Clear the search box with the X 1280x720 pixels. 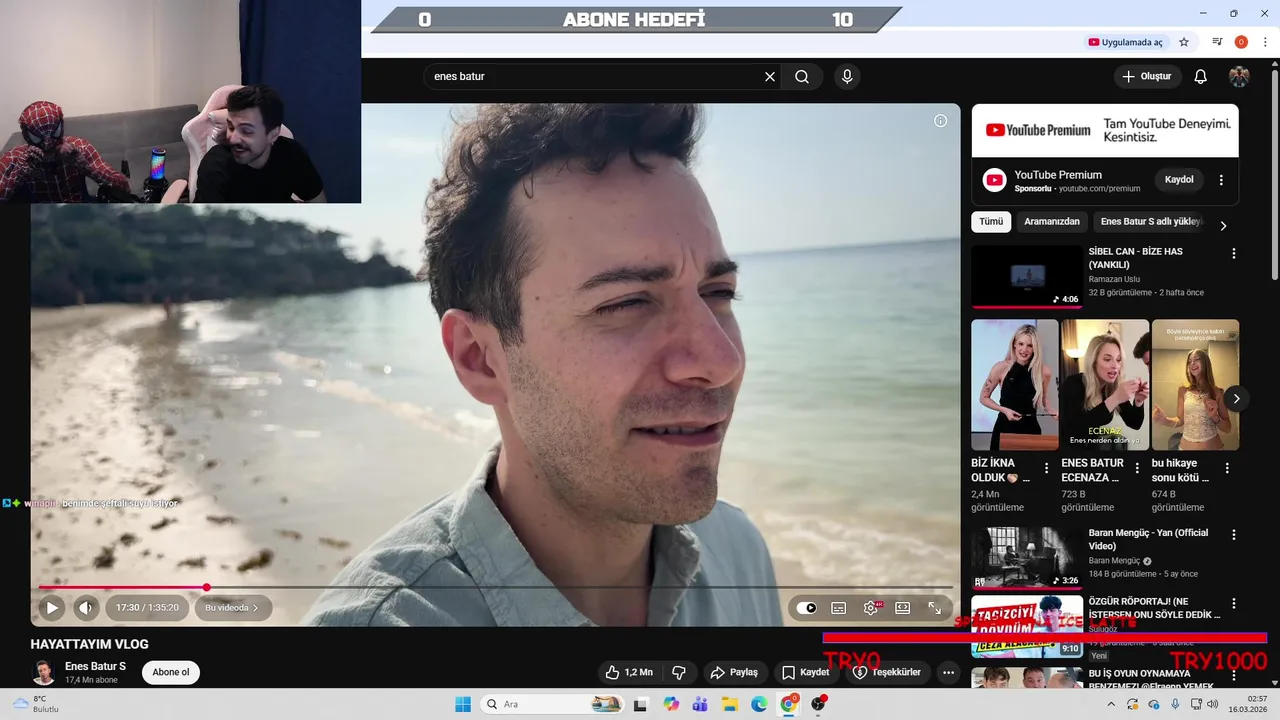(770, 76)
